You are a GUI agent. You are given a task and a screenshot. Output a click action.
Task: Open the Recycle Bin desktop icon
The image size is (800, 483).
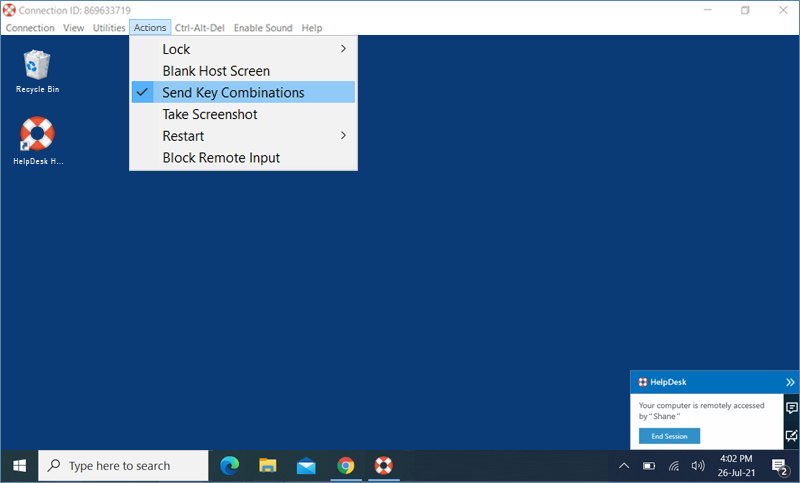(37, 67)
